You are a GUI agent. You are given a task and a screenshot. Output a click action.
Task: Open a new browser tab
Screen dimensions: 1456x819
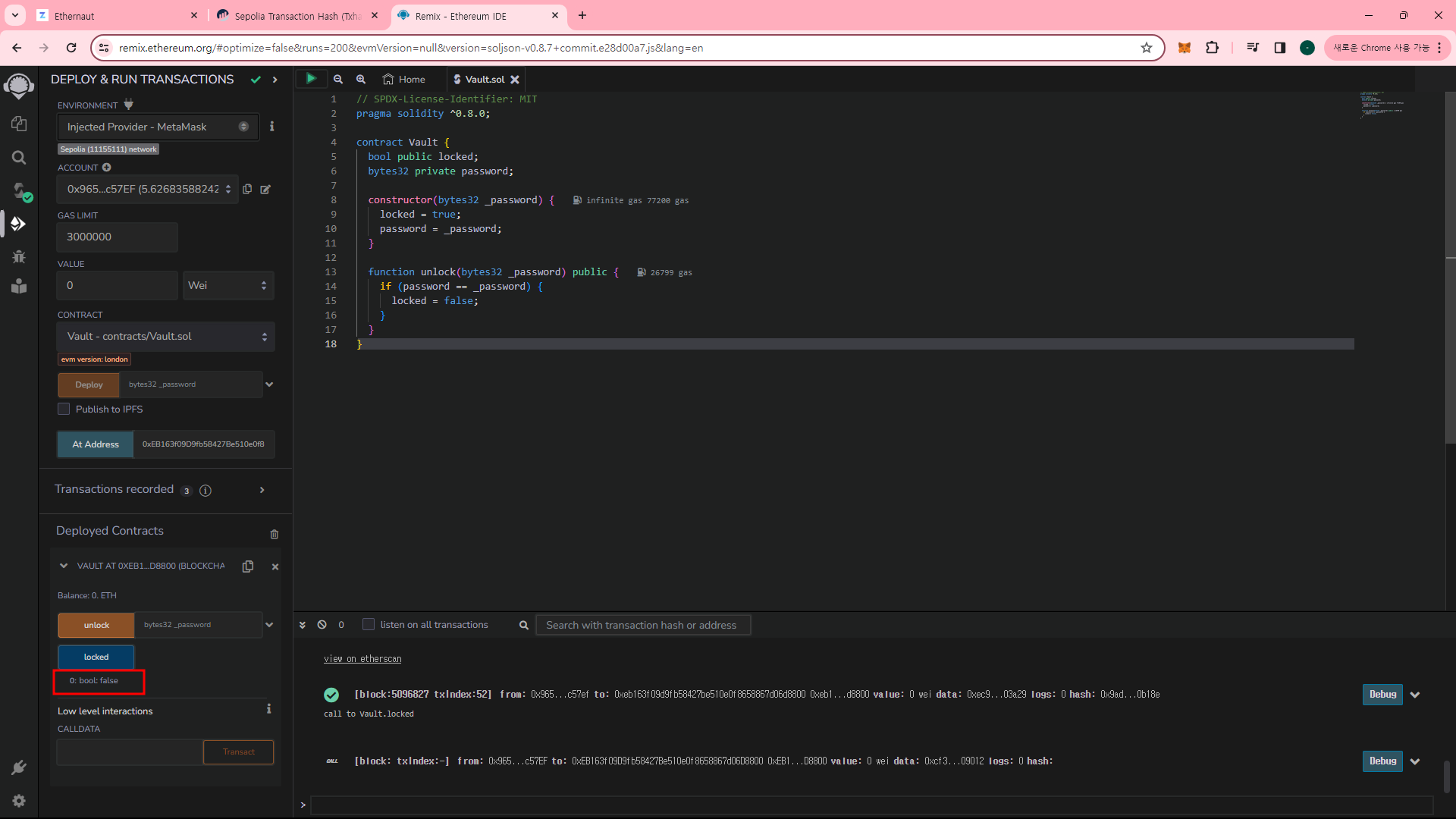coord(582,15)
